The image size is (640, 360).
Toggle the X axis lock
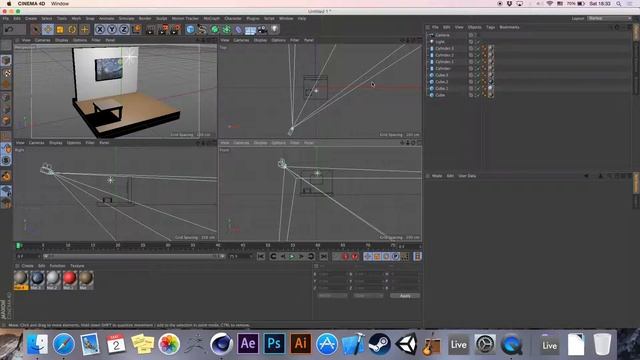[x=100, y=29]
